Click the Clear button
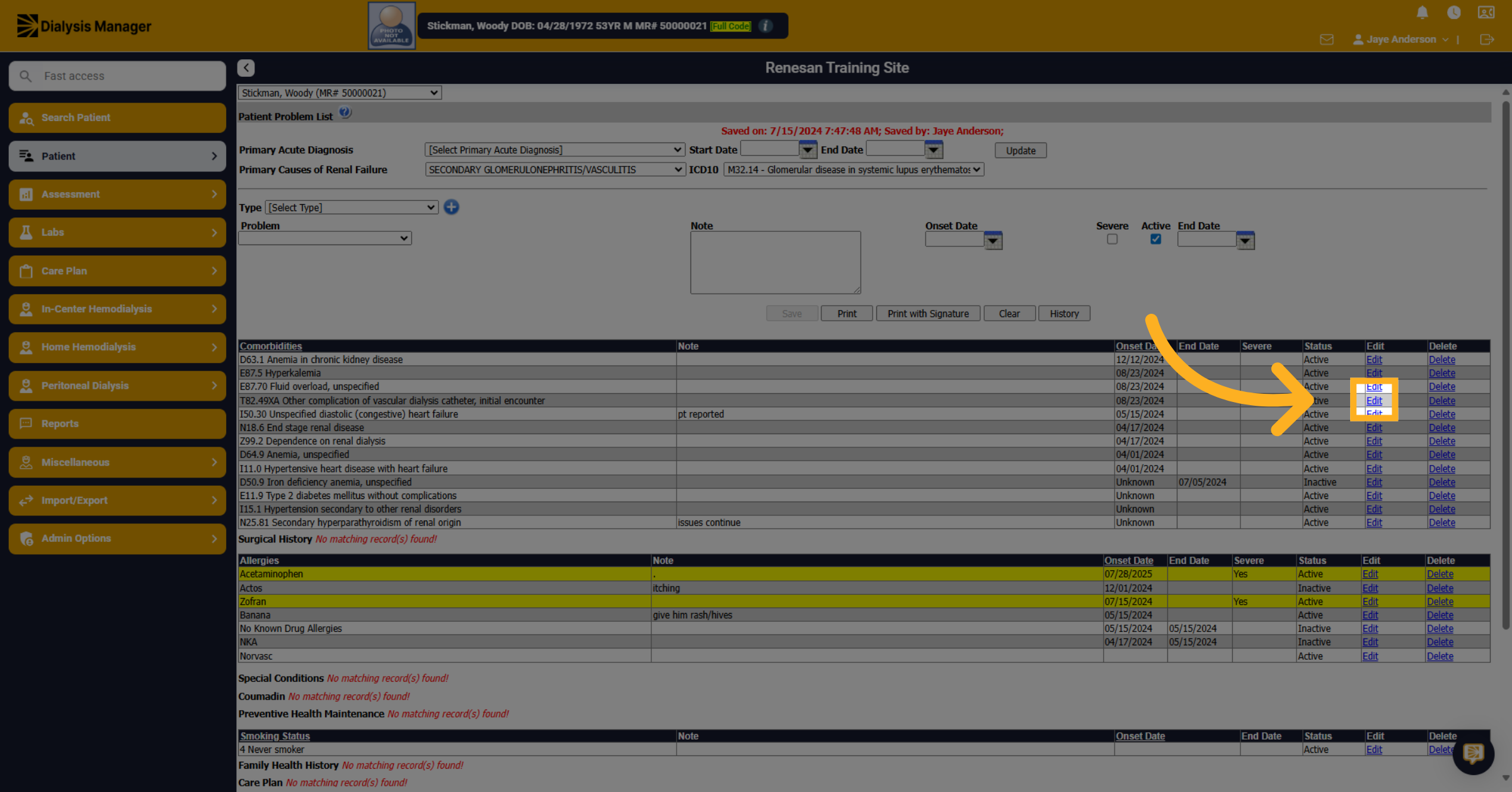Viewport: 1512px width, 792px height. (1009, 314)
